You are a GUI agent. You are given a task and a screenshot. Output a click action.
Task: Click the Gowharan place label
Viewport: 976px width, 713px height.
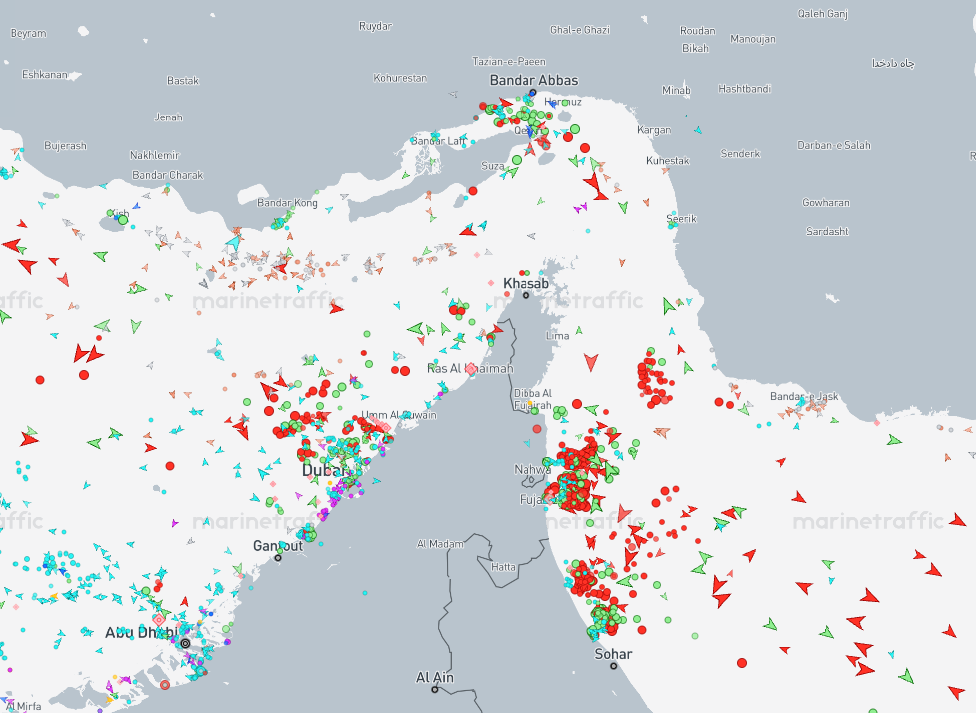826,202
